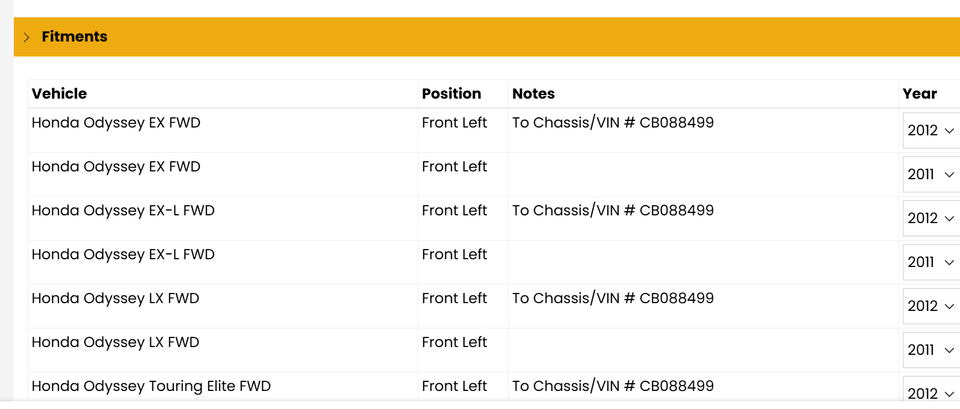Open 2012 year dropdown for Odyssey LX FWD
Screen dimensions: 960x409
point(931,306)
